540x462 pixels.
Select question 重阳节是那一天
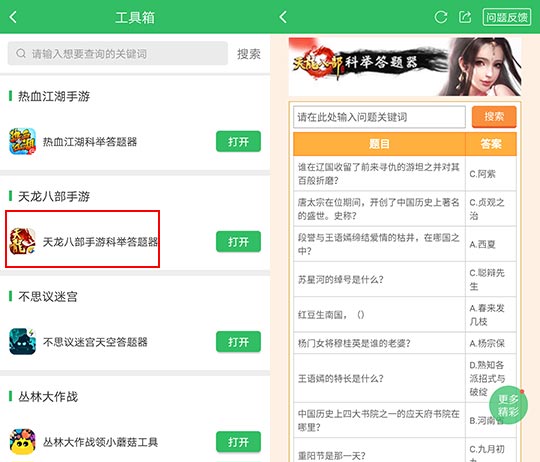click(x=332, y=456)
